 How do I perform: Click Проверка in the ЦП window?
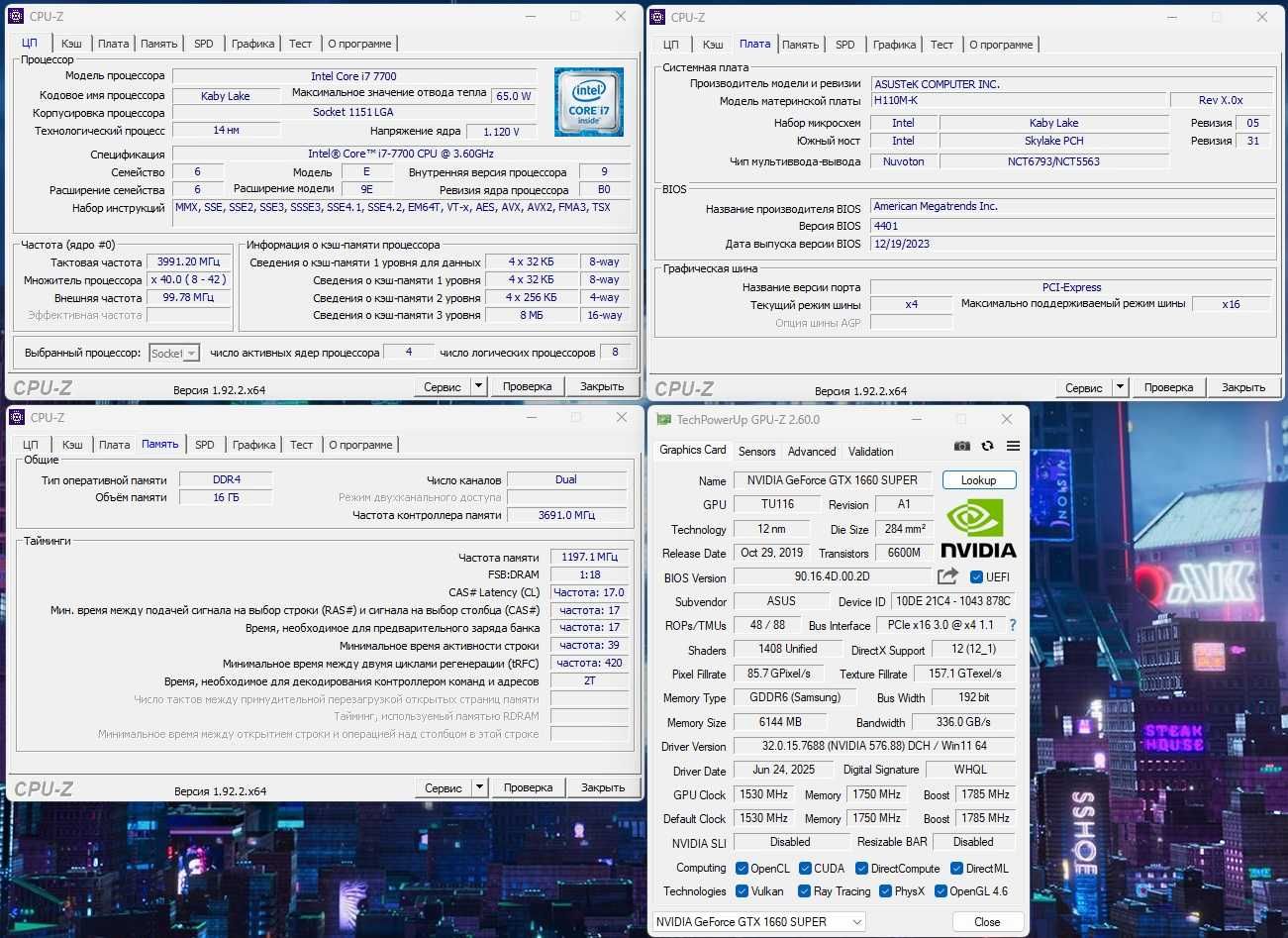tap(527, 386)
